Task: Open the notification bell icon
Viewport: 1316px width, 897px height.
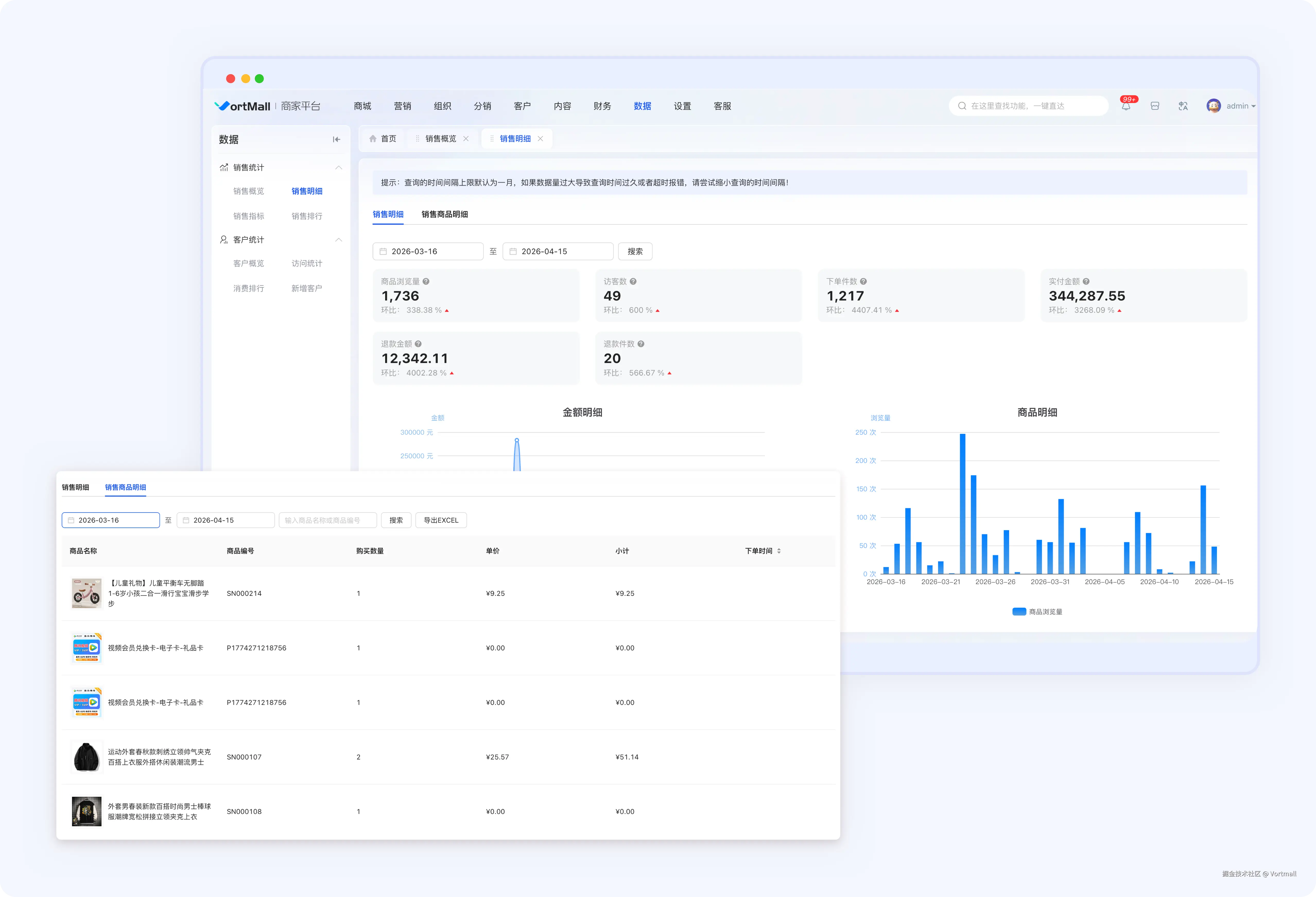Action: 1126,107
